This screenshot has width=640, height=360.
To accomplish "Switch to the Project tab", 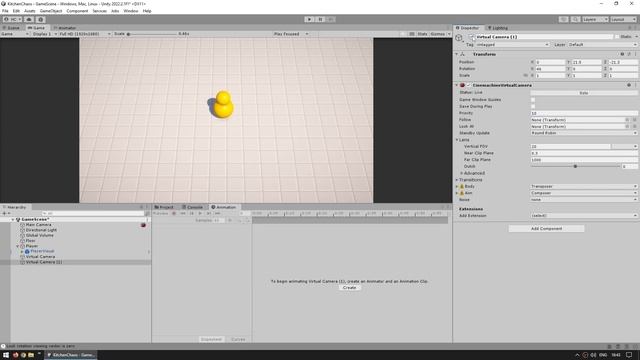I will tap(164, 207).
